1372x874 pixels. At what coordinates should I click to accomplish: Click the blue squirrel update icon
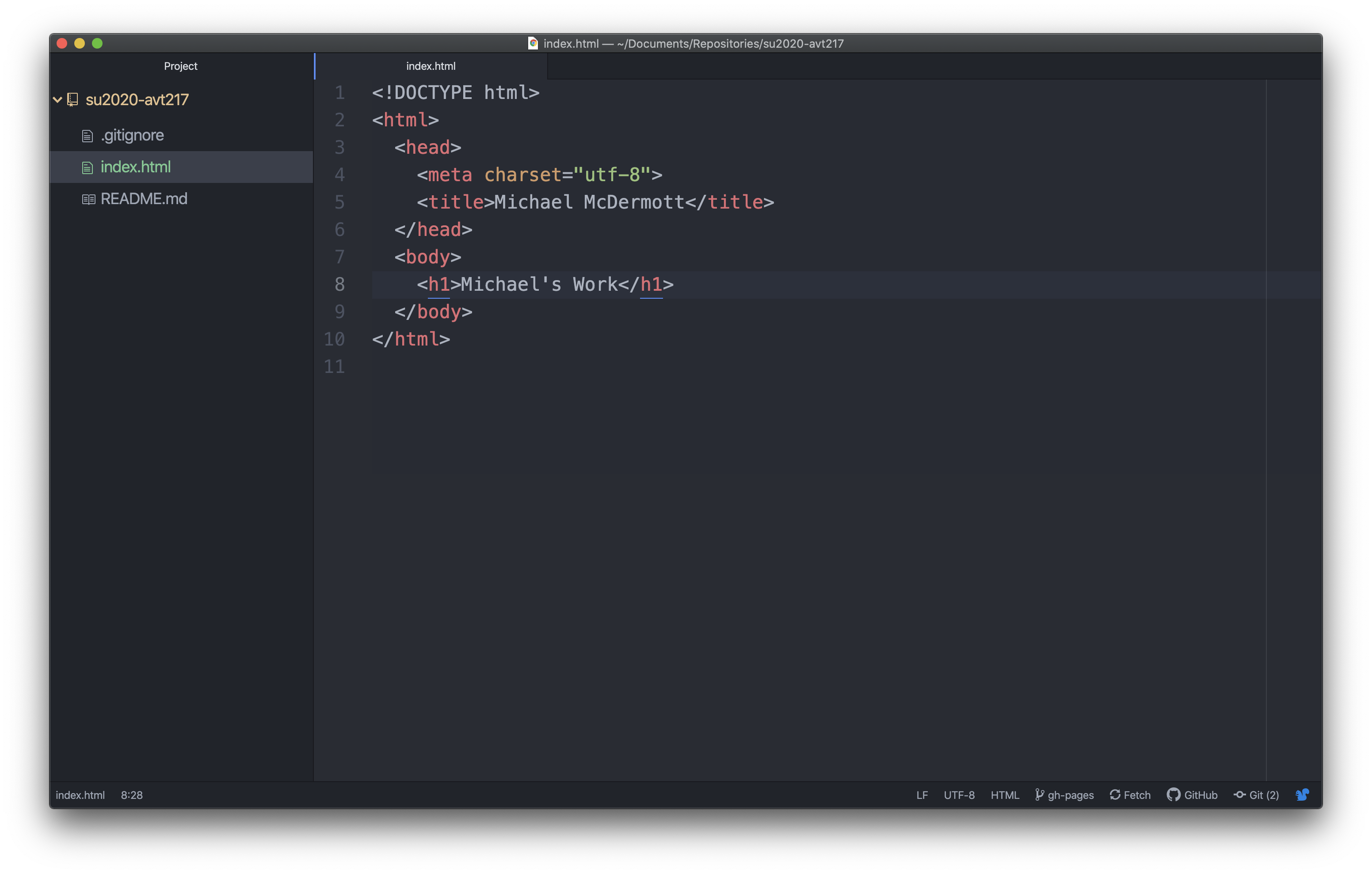(x=1302, y=794)
